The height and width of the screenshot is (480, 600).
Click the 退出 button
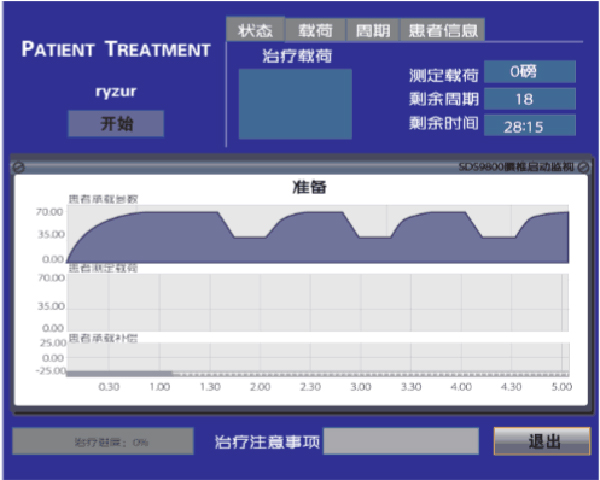[x=542, y=441]
